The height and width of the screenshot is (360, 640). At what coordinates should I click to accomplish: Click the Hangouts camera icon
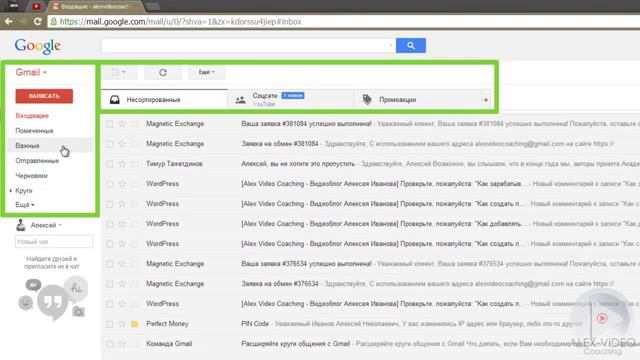(78, 312)
